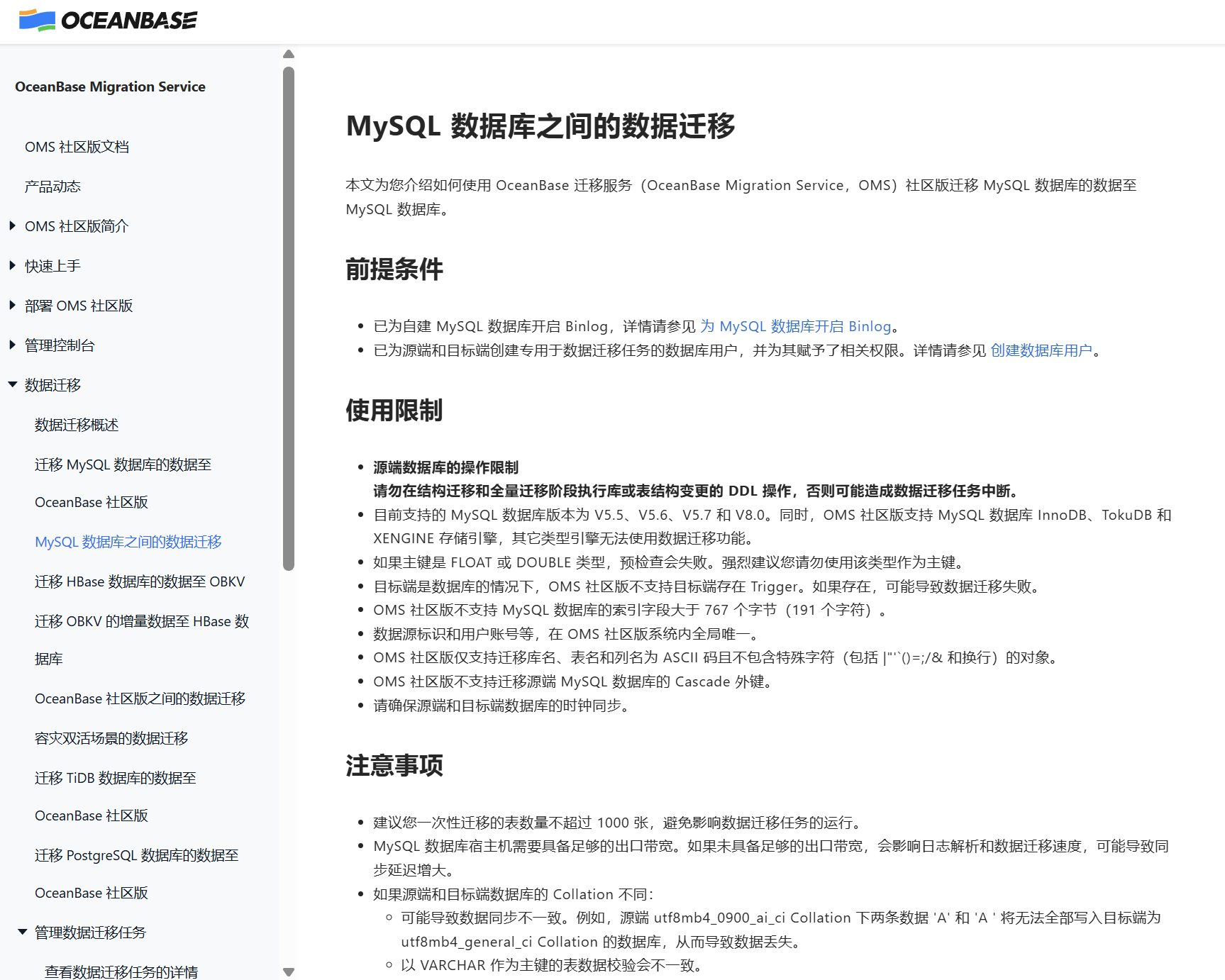1225x980 pixels.
Task: Open 产品动态 page
Action: 52,186
